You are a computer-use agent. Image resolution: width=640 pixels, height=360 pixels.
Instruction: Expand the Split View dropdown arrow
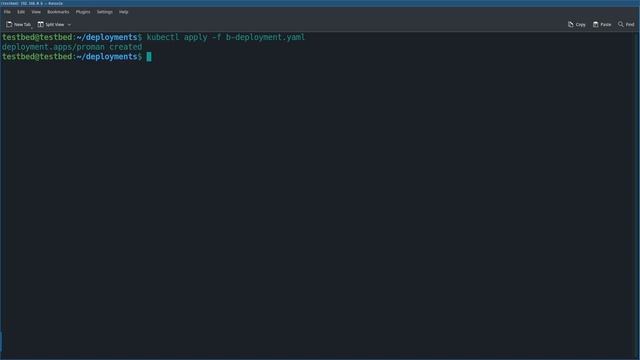click(x=69, y=24)
